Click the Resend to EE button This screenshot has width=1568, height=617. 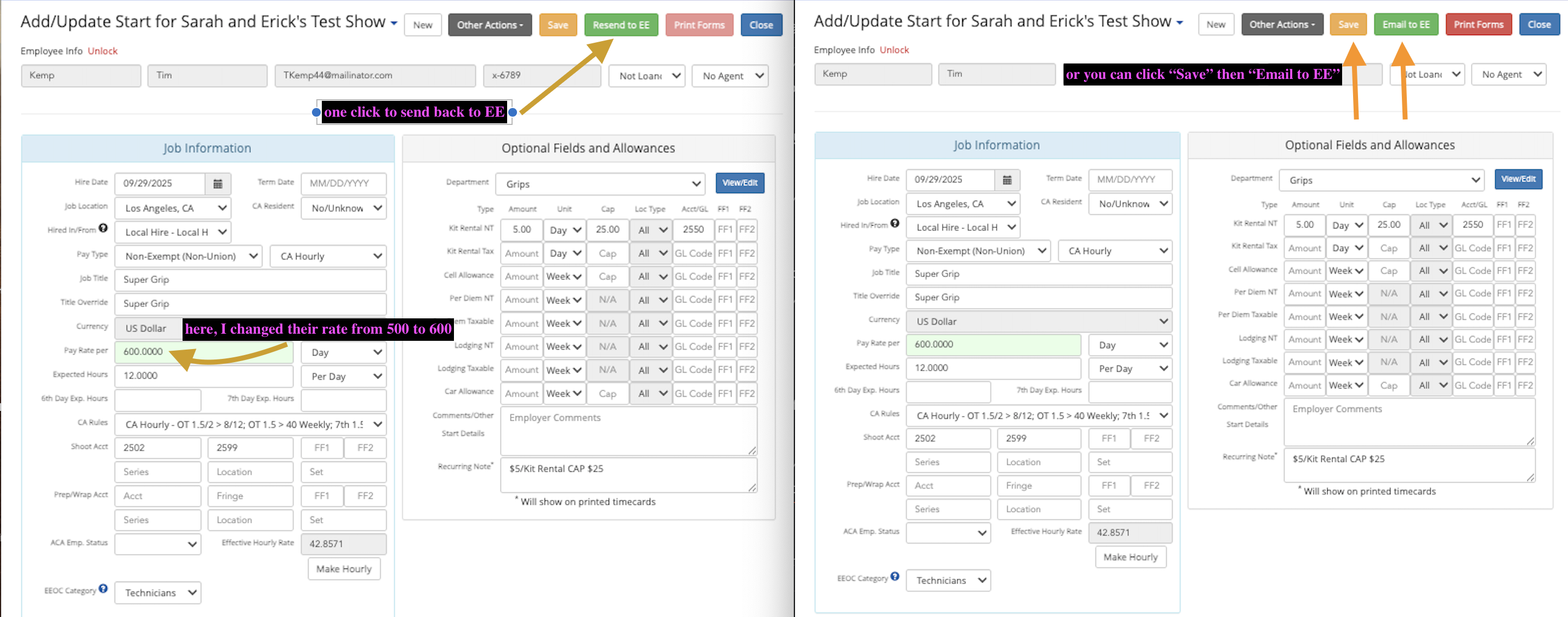click(621, 25)
